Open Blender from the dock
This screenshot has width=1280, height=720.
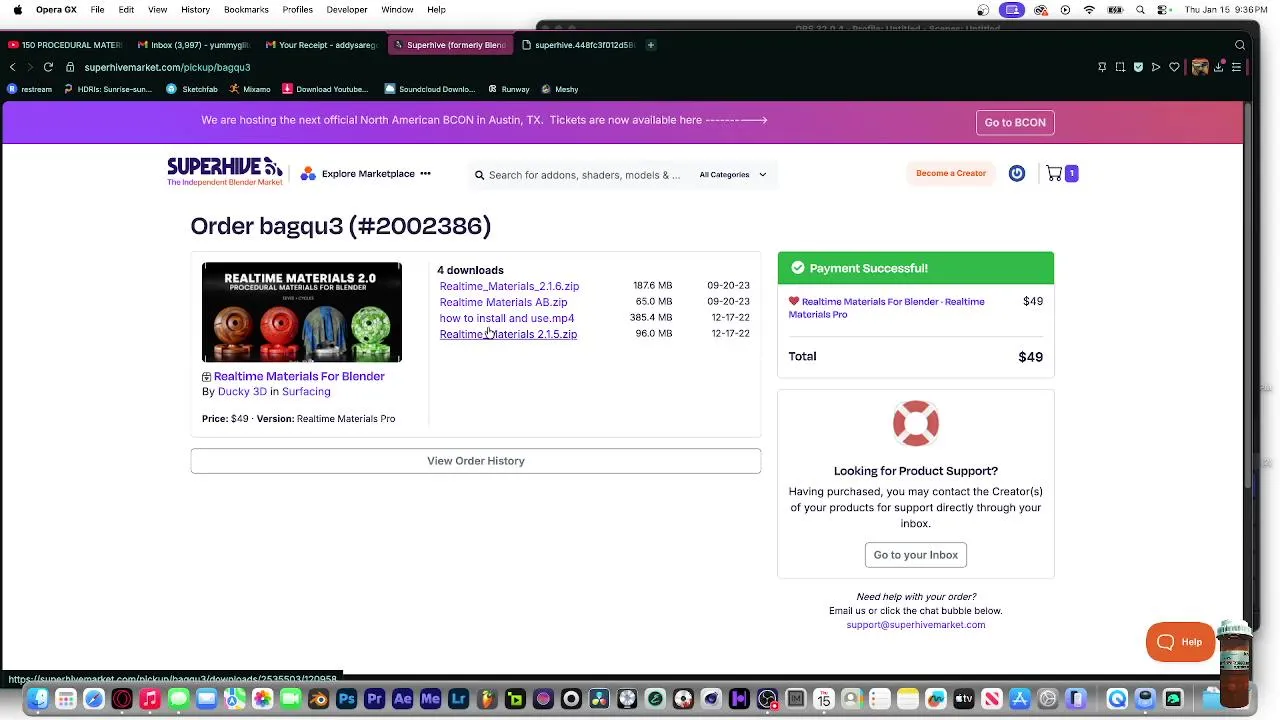tap(319, 699)
